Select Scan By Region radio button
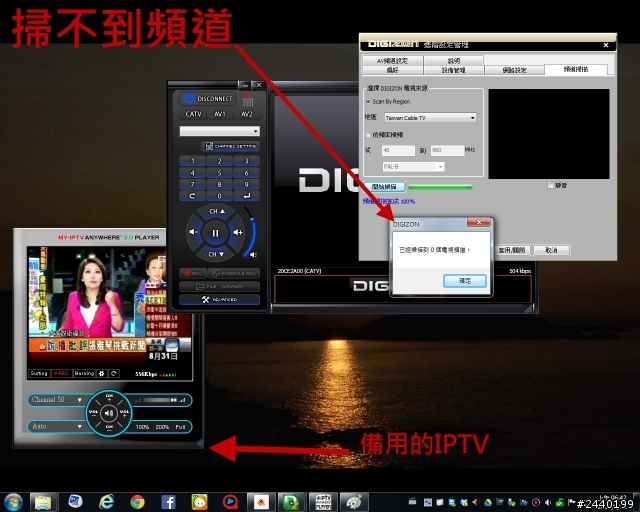 pyautogui.click(x=368, y=101)
